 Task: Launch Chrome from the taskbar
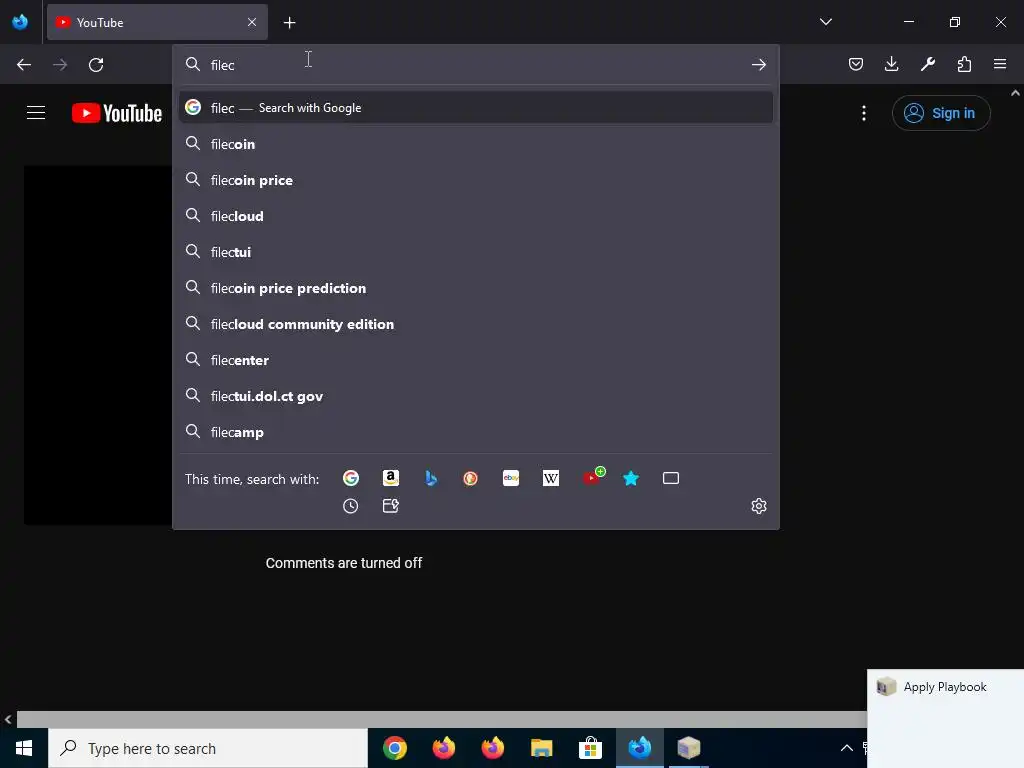tap(395, 748)
